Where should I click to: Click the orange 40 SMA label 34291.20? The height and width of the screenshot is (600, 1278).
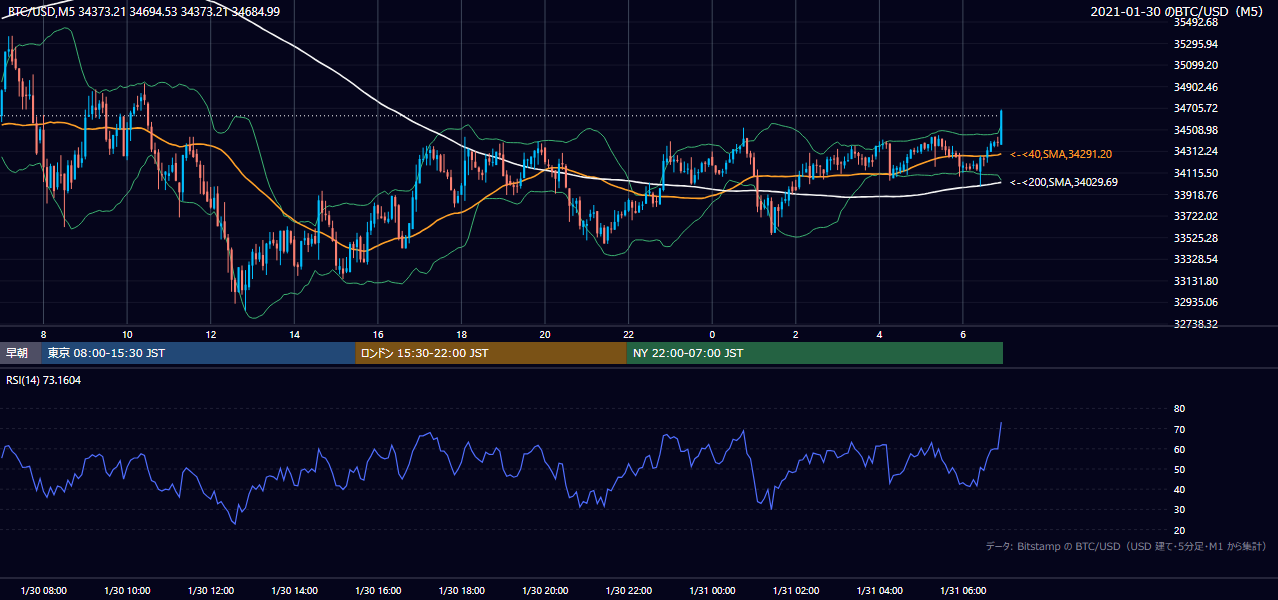(x=1061, y=155)
